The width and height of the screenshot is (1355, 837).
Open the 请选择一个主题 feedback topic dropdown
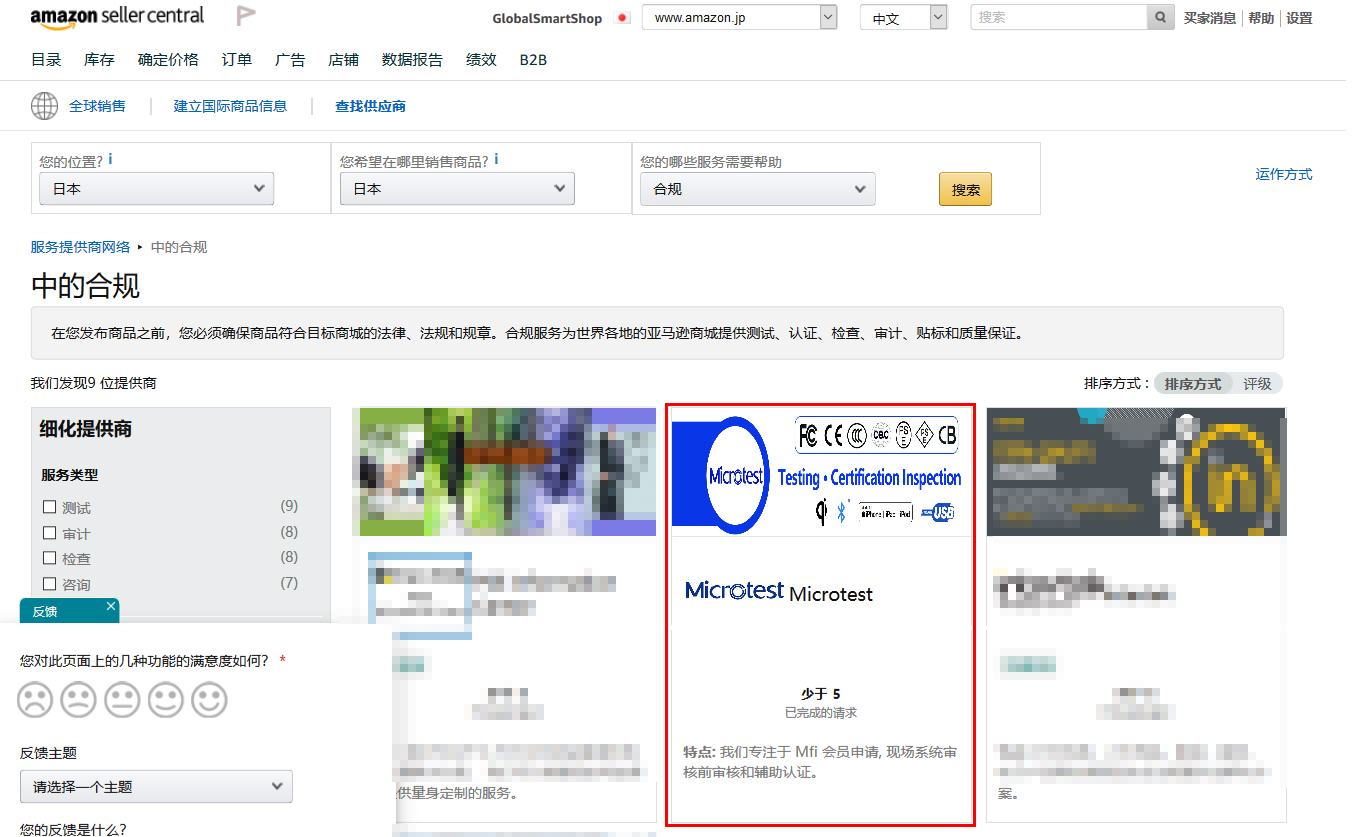pos(156,787)
